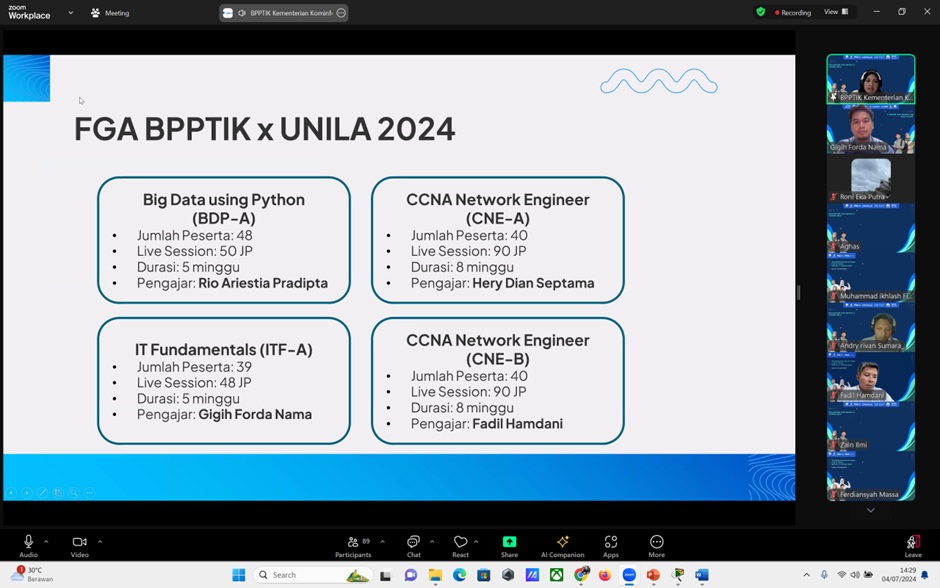Click the Recording indicator
940x588 pixels.
pos(791,12)
